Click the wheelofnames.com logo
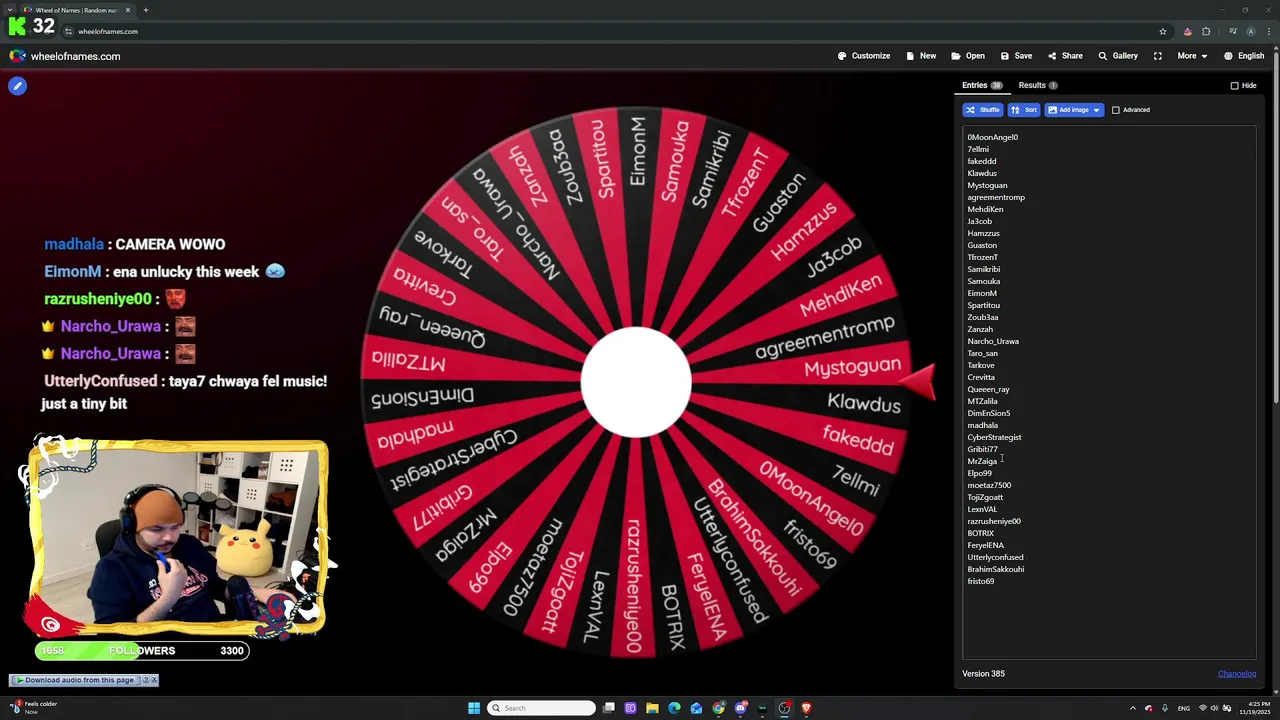This screenshot has width=1280, height=720. (65, 56)
